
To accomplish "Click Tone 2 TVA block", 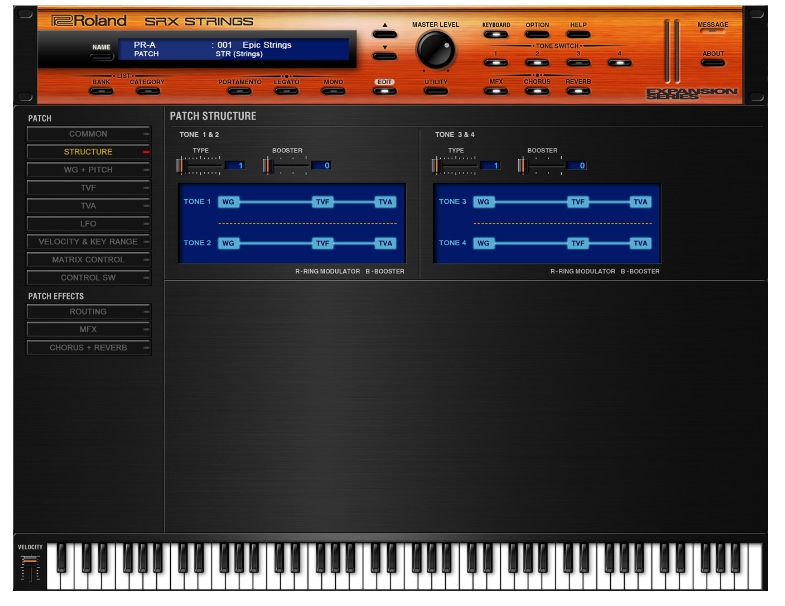I will (x=385, y=243).
